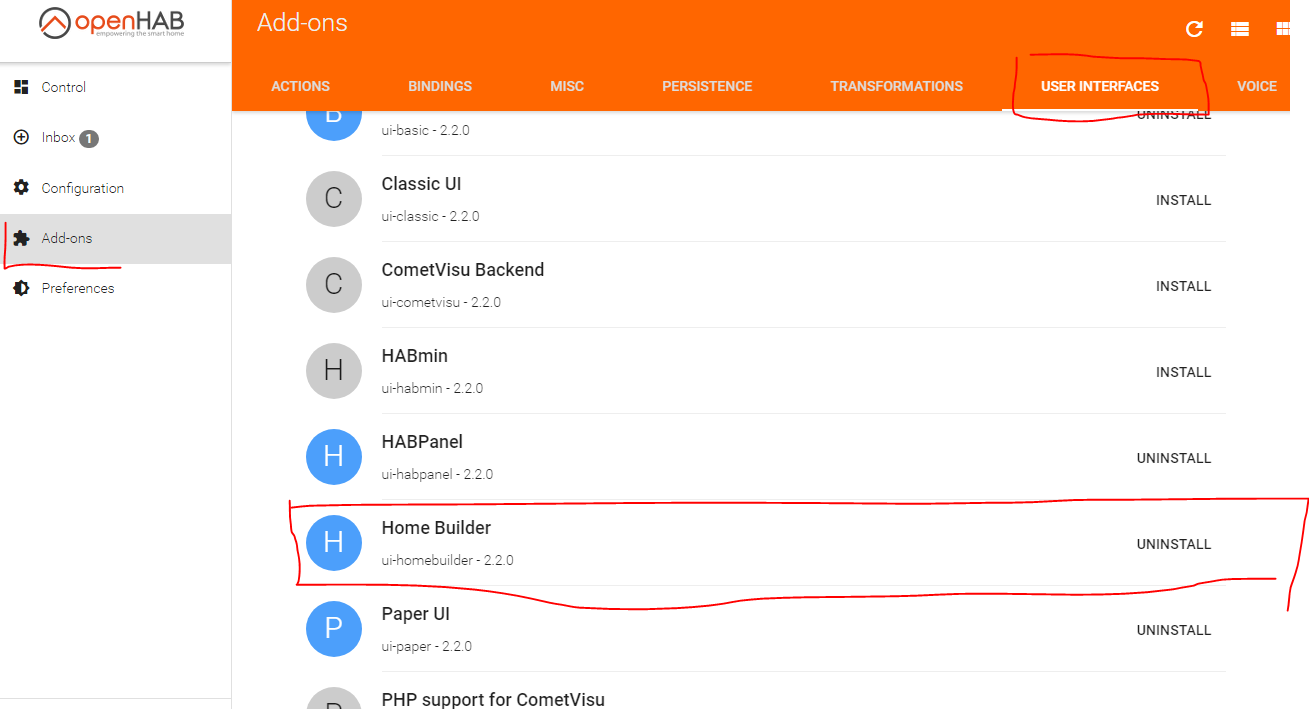
Task: Open the Transformations tab
Action: tap(896, 86)
